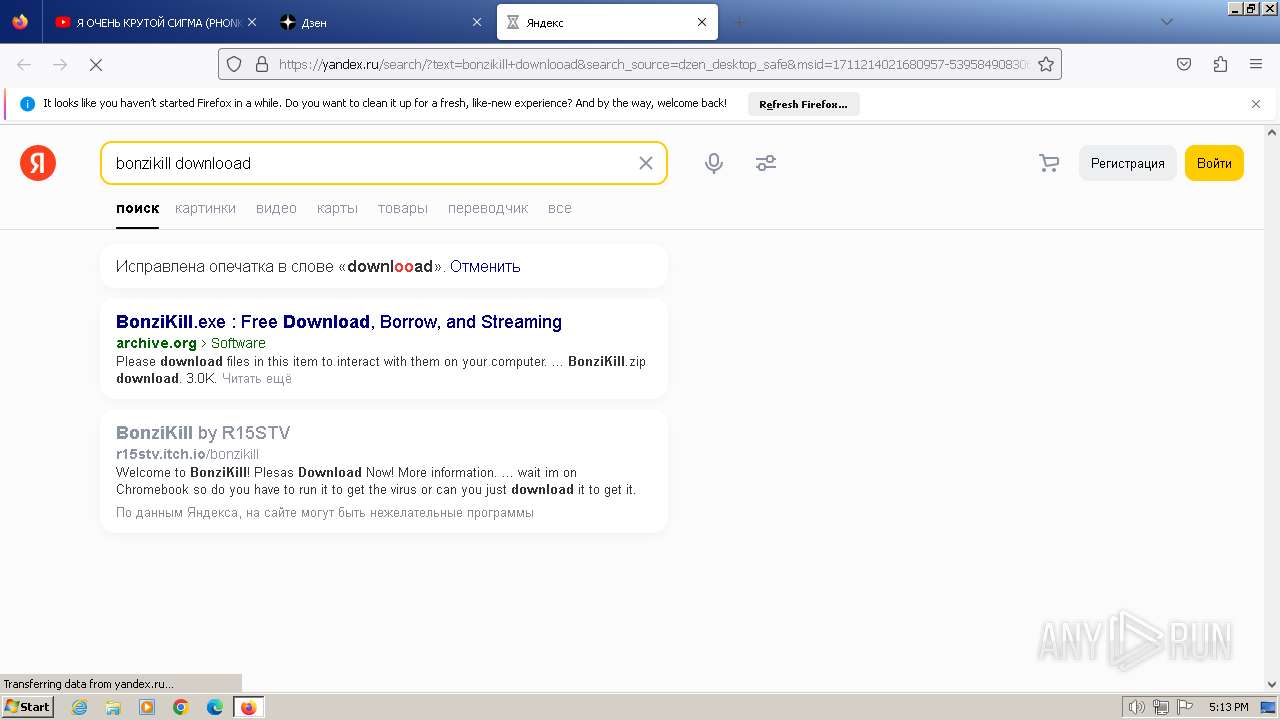The image size is (1280, 720).
Task: Close the Яндекс tab
Action: (702, 22)
